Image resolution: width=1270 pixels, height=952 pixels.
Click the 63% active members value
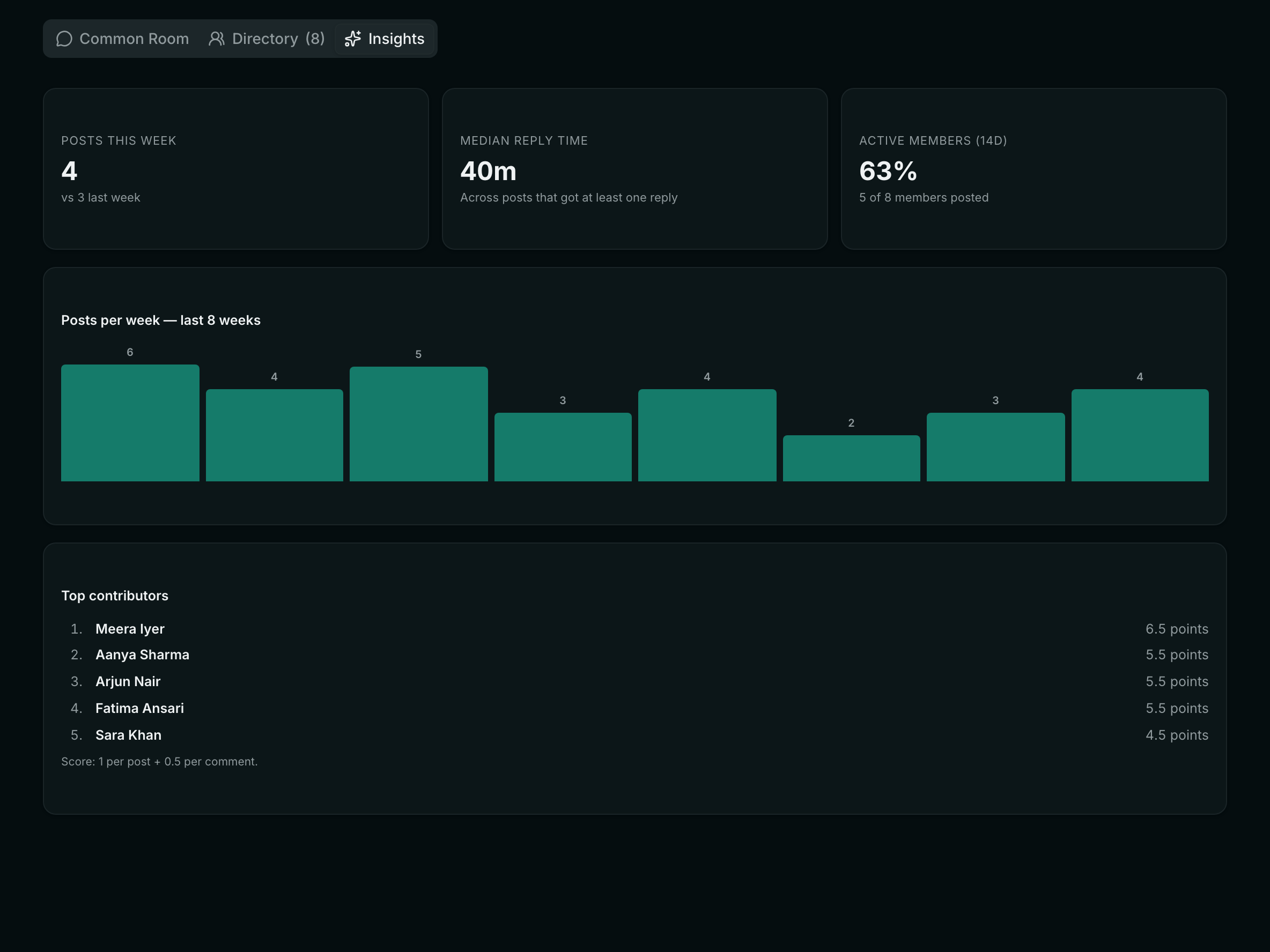pyautogui.click(x=888, y=171)
